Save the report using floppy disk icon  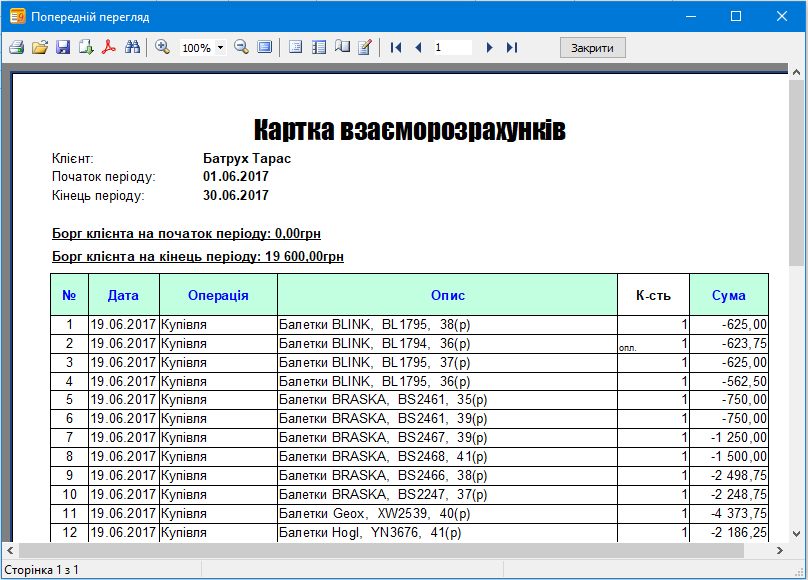point(63,47)
